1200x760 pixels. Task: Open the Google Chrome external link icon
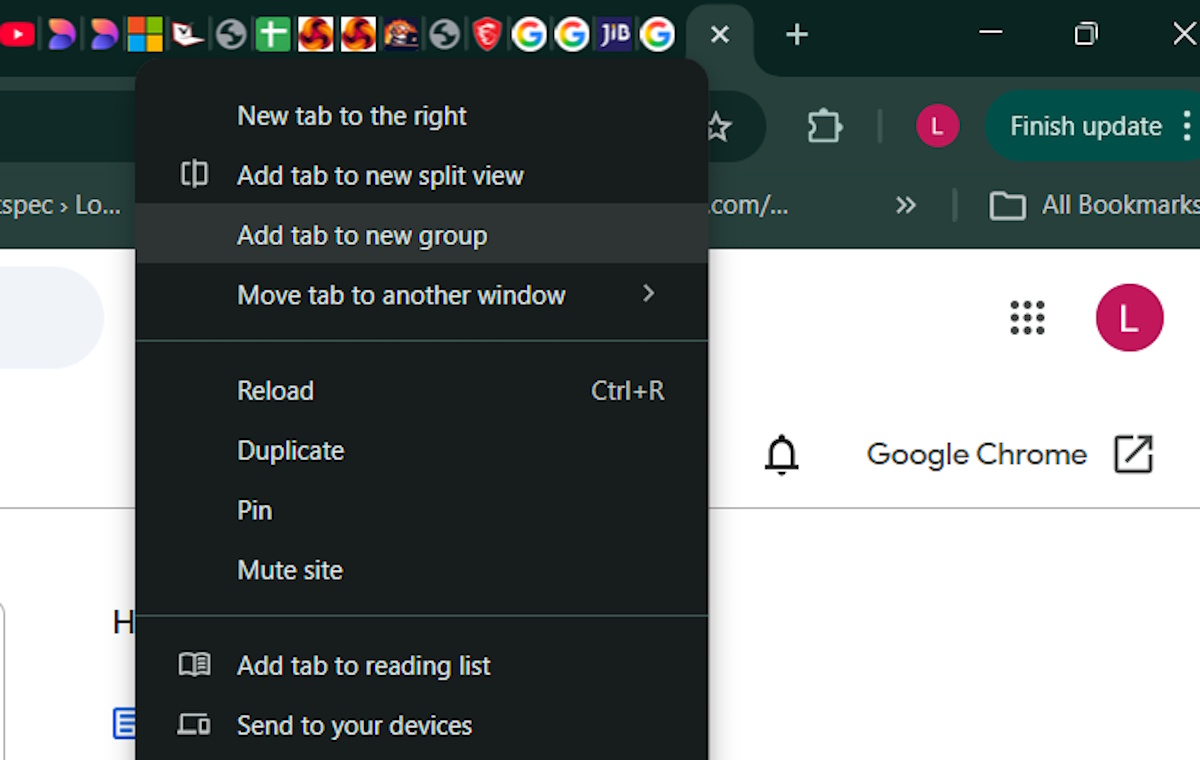coord(1134,454)
